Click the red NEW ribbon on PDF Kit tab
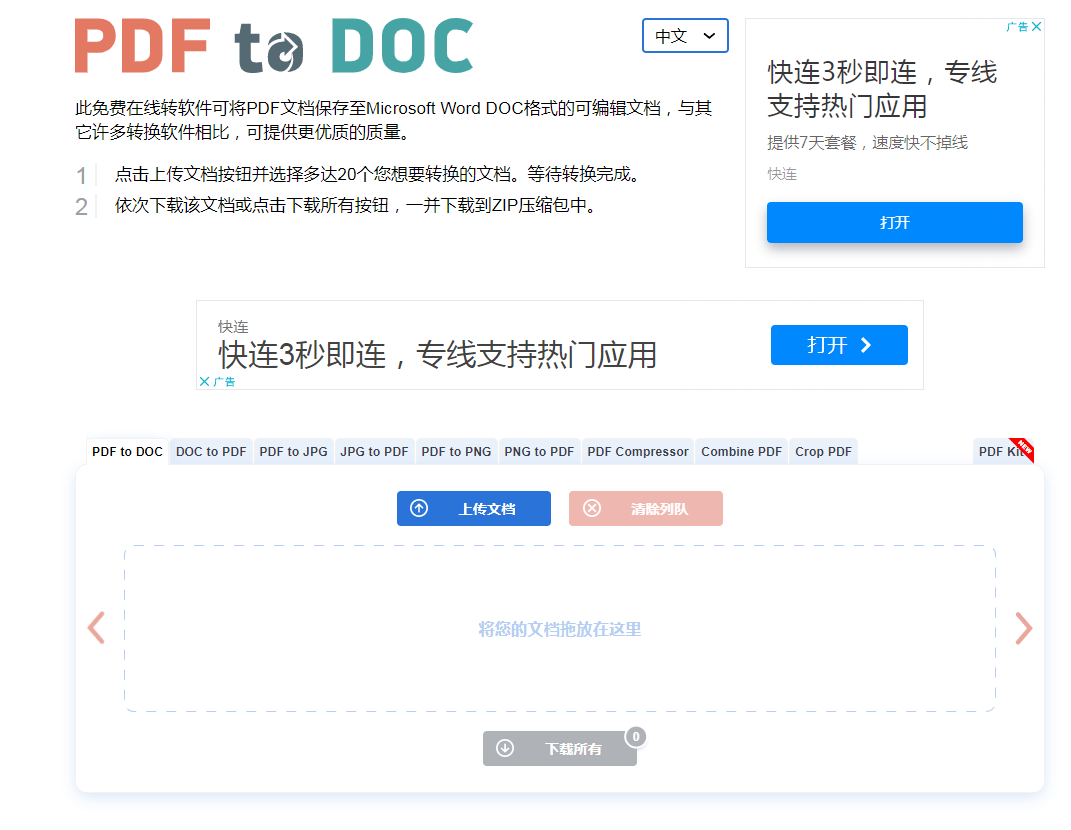 coord(1026,448)
